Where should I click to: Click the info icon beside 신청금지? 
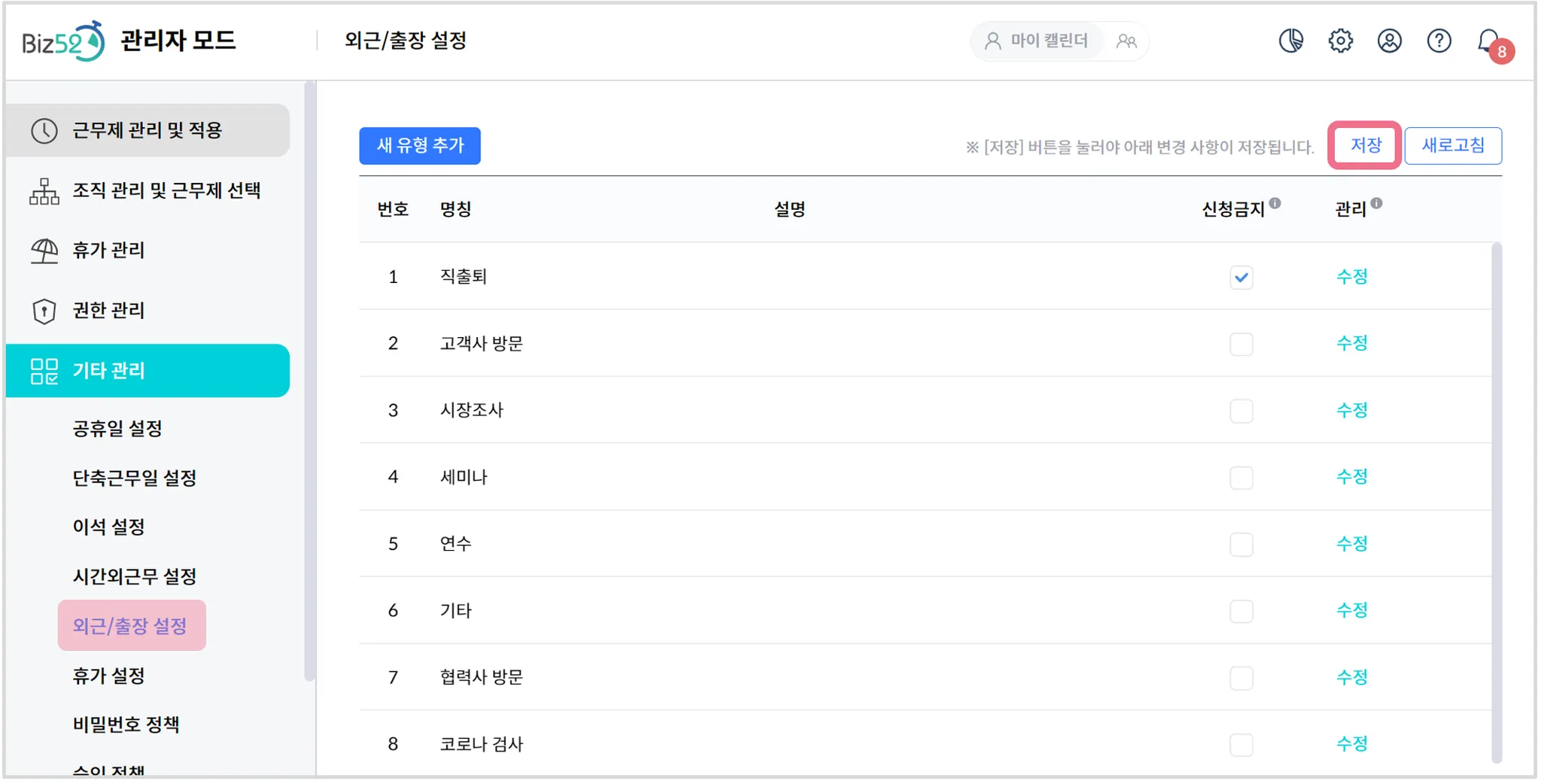[1275, 203]
